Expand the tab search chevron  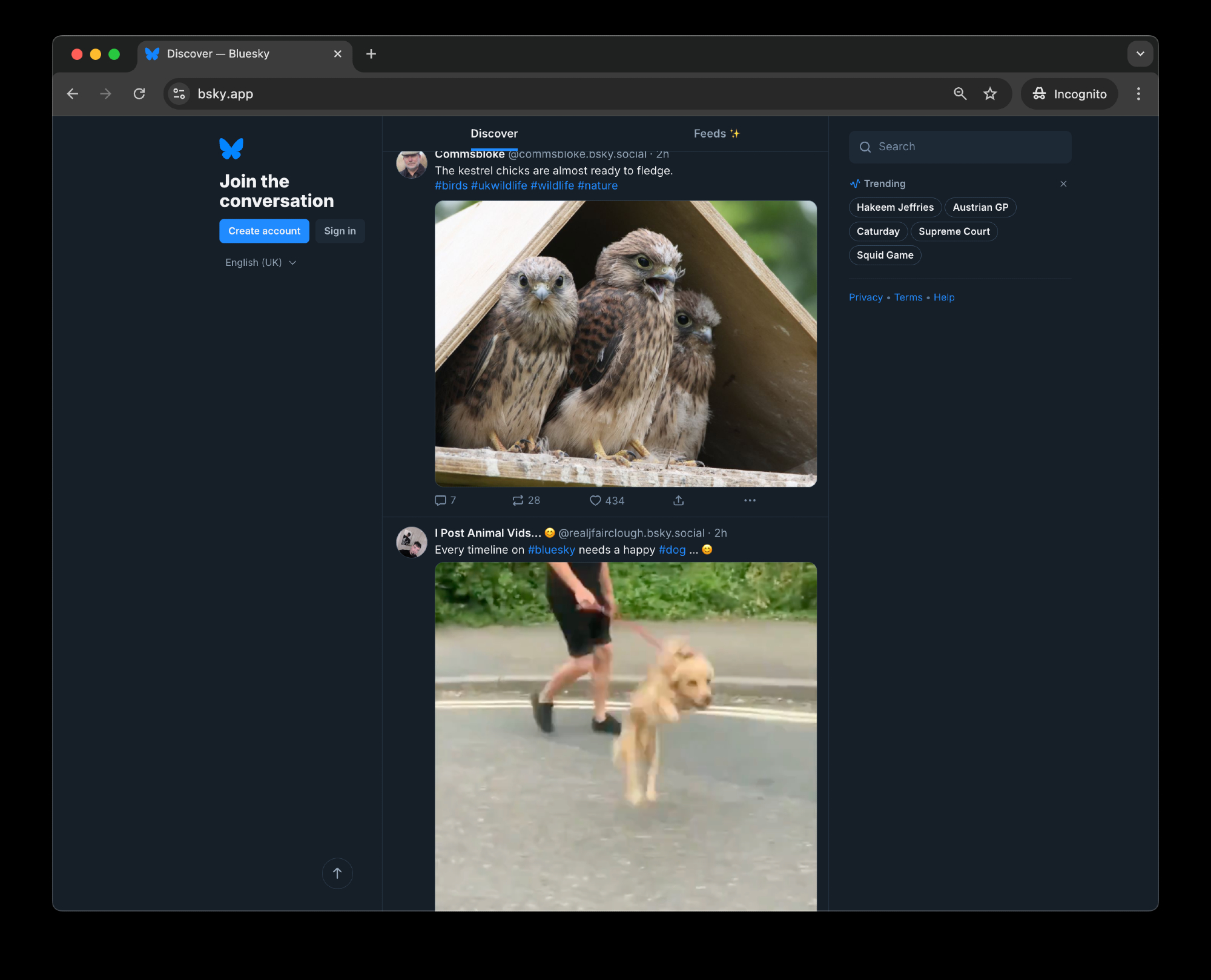coord(1140,54)
